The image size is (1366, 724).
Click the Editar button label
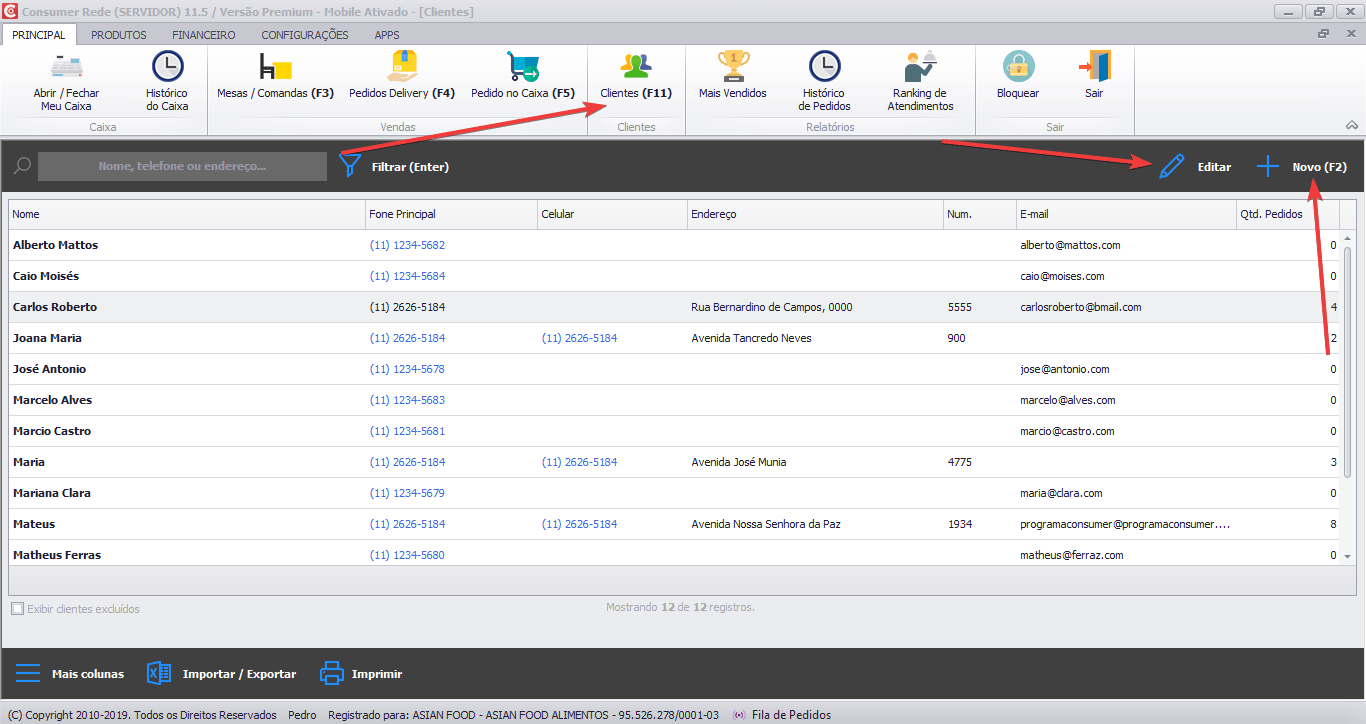click(x=1214, y=167)
